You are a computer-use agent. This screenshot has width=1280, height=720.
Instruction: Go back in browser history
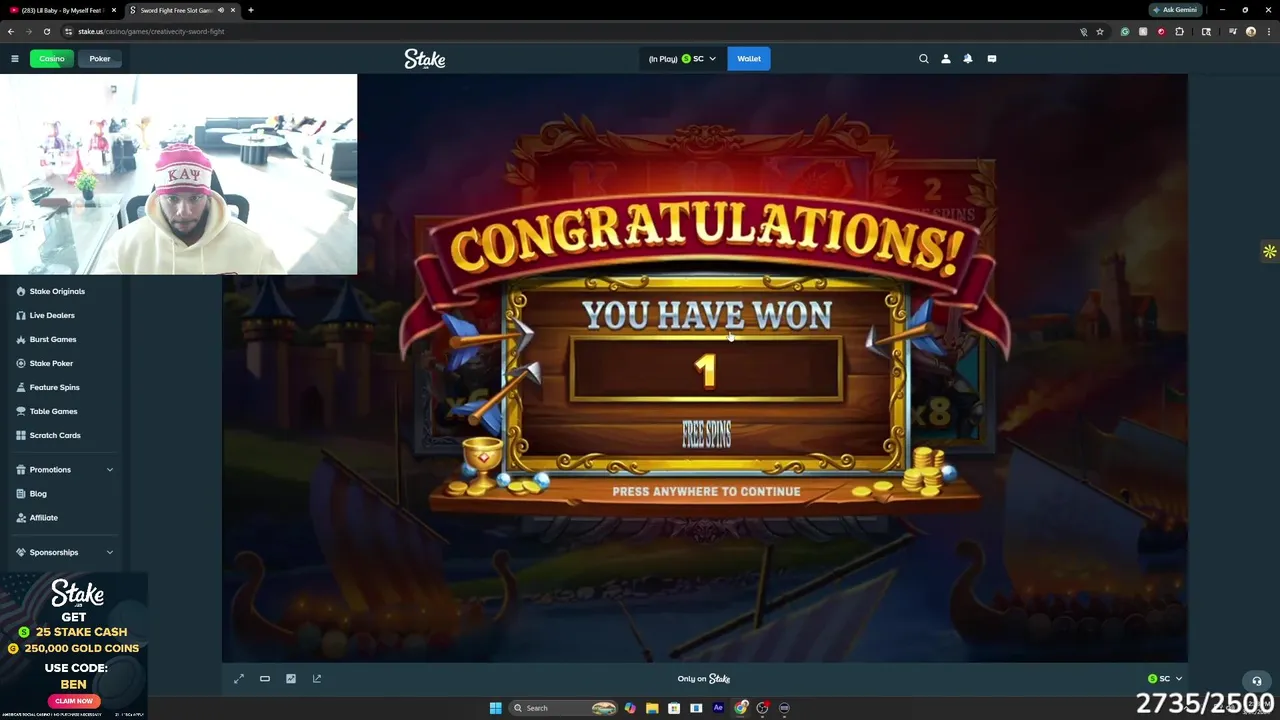[11, 31]
